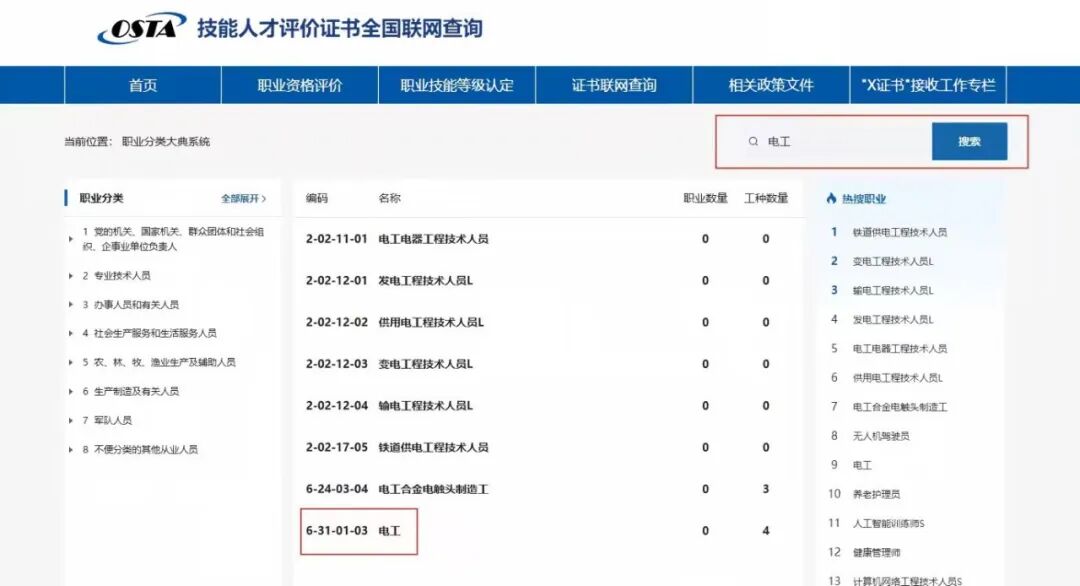Click 工种数量 value 3 for 电工合金电触头制造工
Viewport: 1080px width, 586px height.
point(766,489)
